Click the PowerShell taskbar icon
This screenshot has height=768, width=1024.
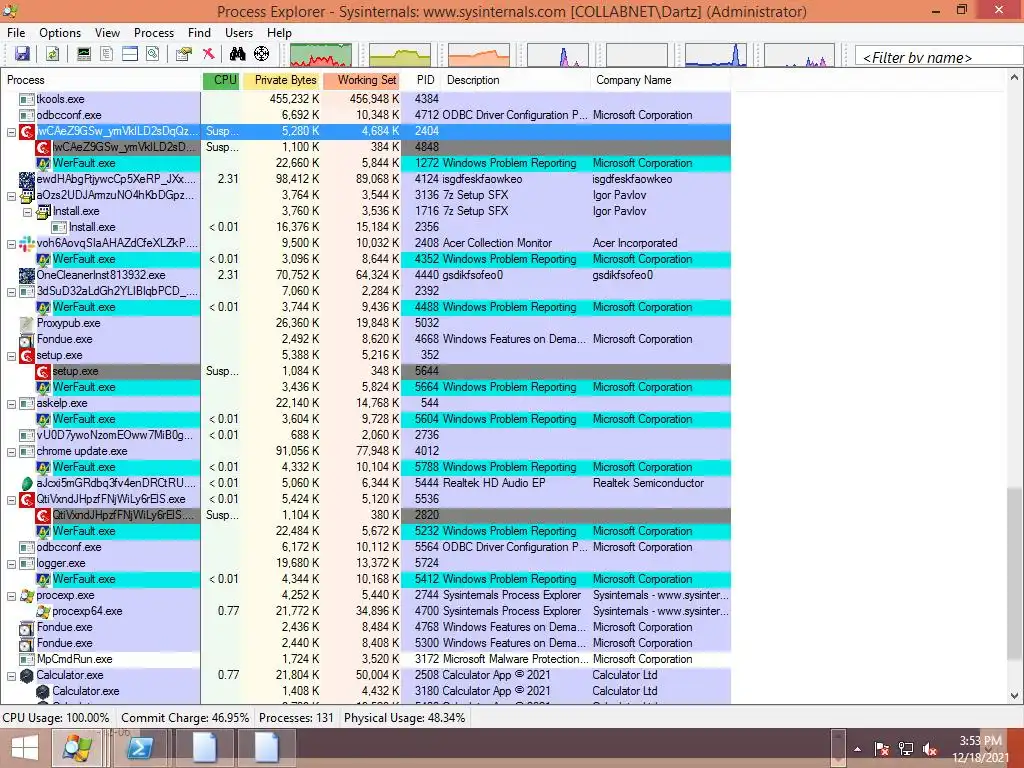pyautogui.click(x=140, y=748)
